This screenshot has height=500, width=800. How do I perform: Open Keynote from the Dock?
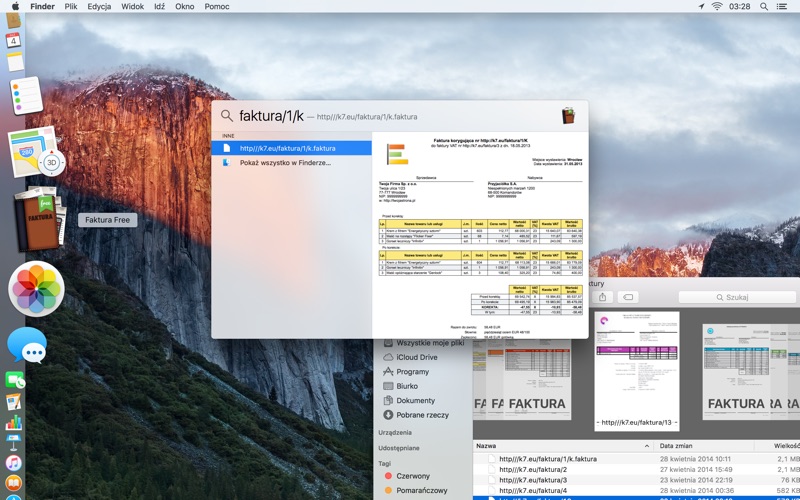coord(14,442)
